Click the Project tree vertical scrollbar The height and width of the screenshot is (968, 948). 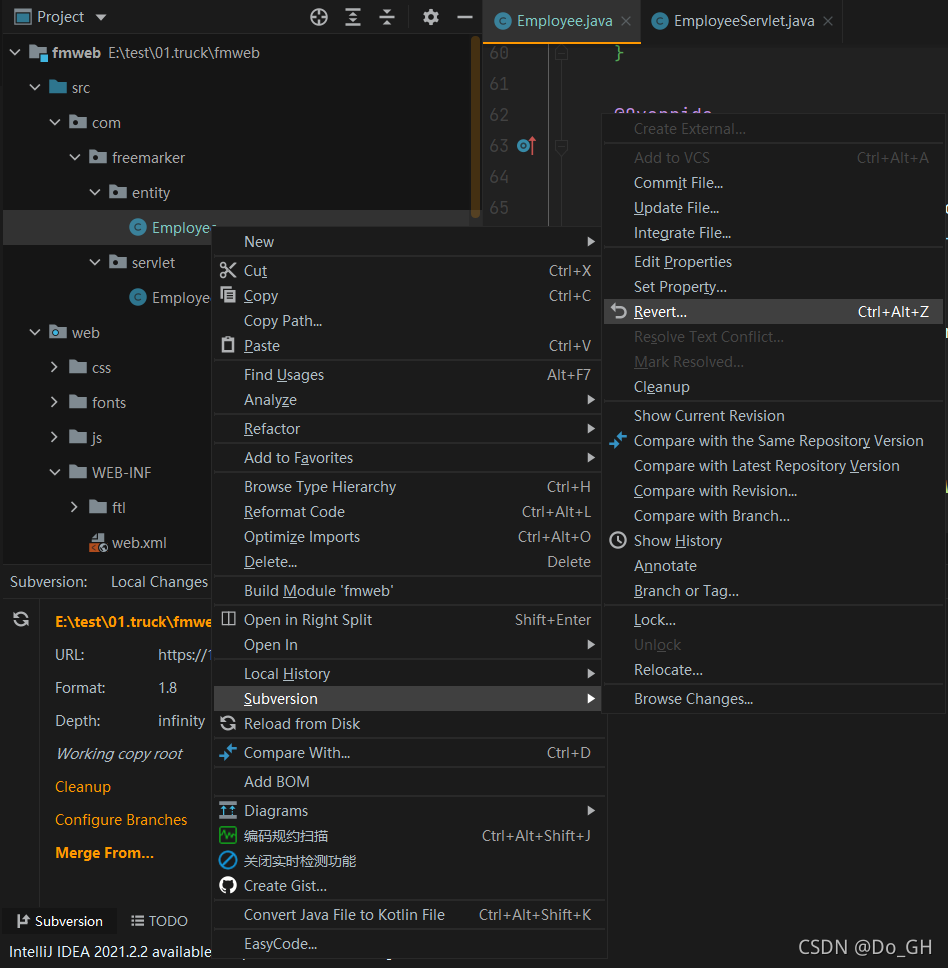pos(475,127)
